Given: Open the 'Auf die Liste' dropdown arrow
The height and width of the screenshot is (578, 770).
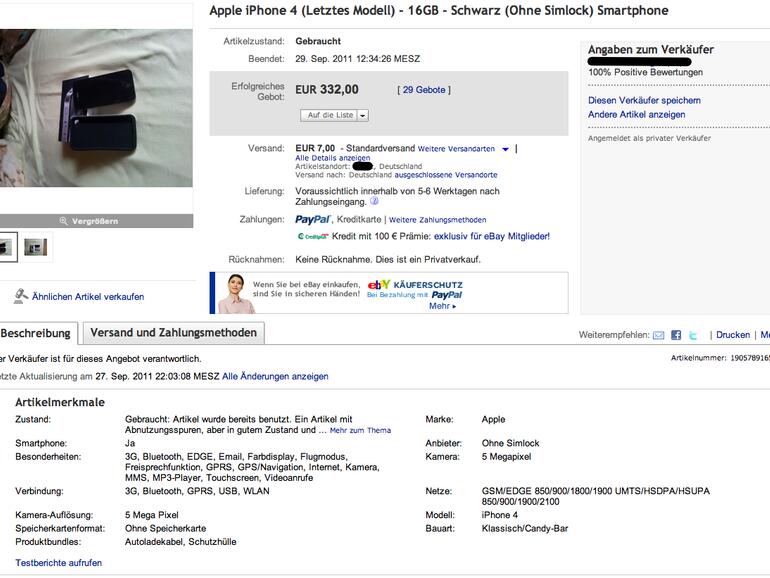Looking at the screenshot, I should click(362, 116).
